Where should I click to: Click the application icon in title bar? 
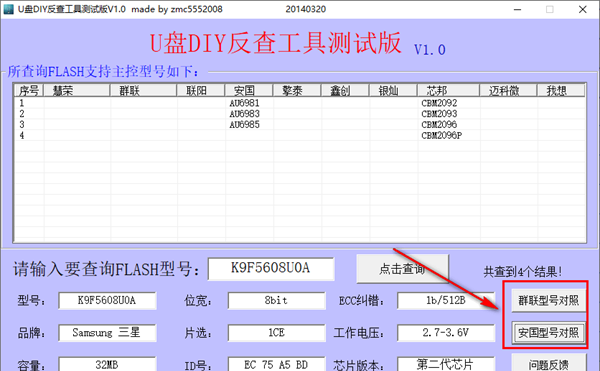[x=8, y=9]
